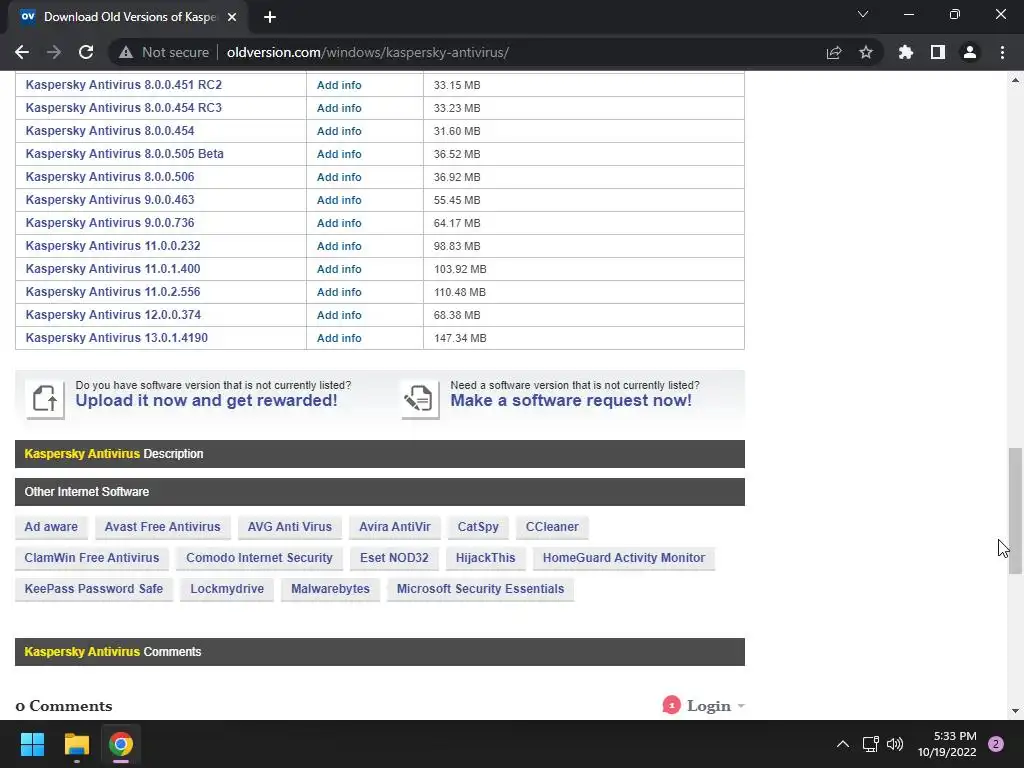The height and width of the screenshot is (768, 1024).
Task: Click the scrollbar down arrow
Action: (1015, 711)
